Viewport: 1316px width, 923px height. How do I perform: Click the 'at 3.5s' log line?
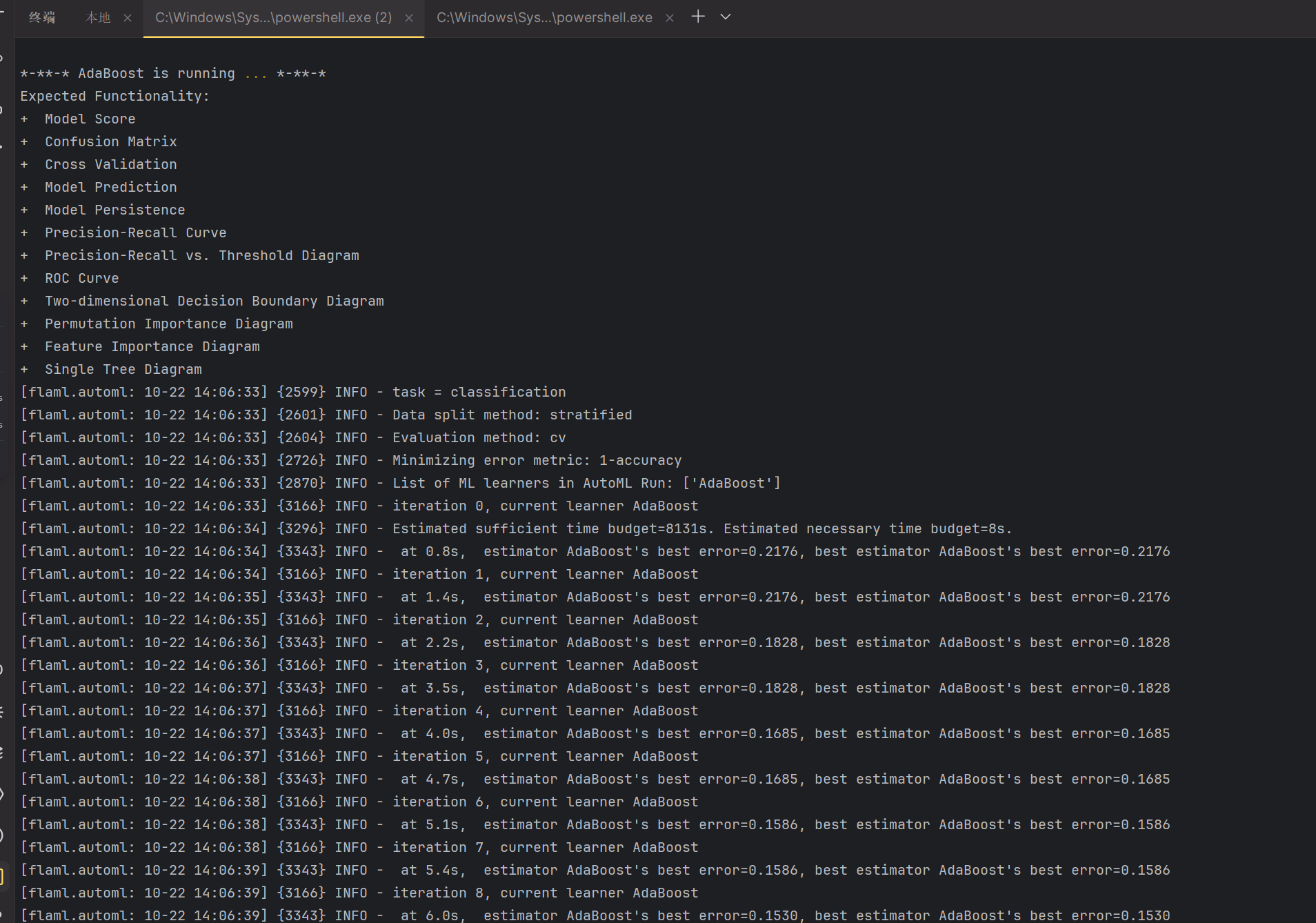(x=595, y=688)
